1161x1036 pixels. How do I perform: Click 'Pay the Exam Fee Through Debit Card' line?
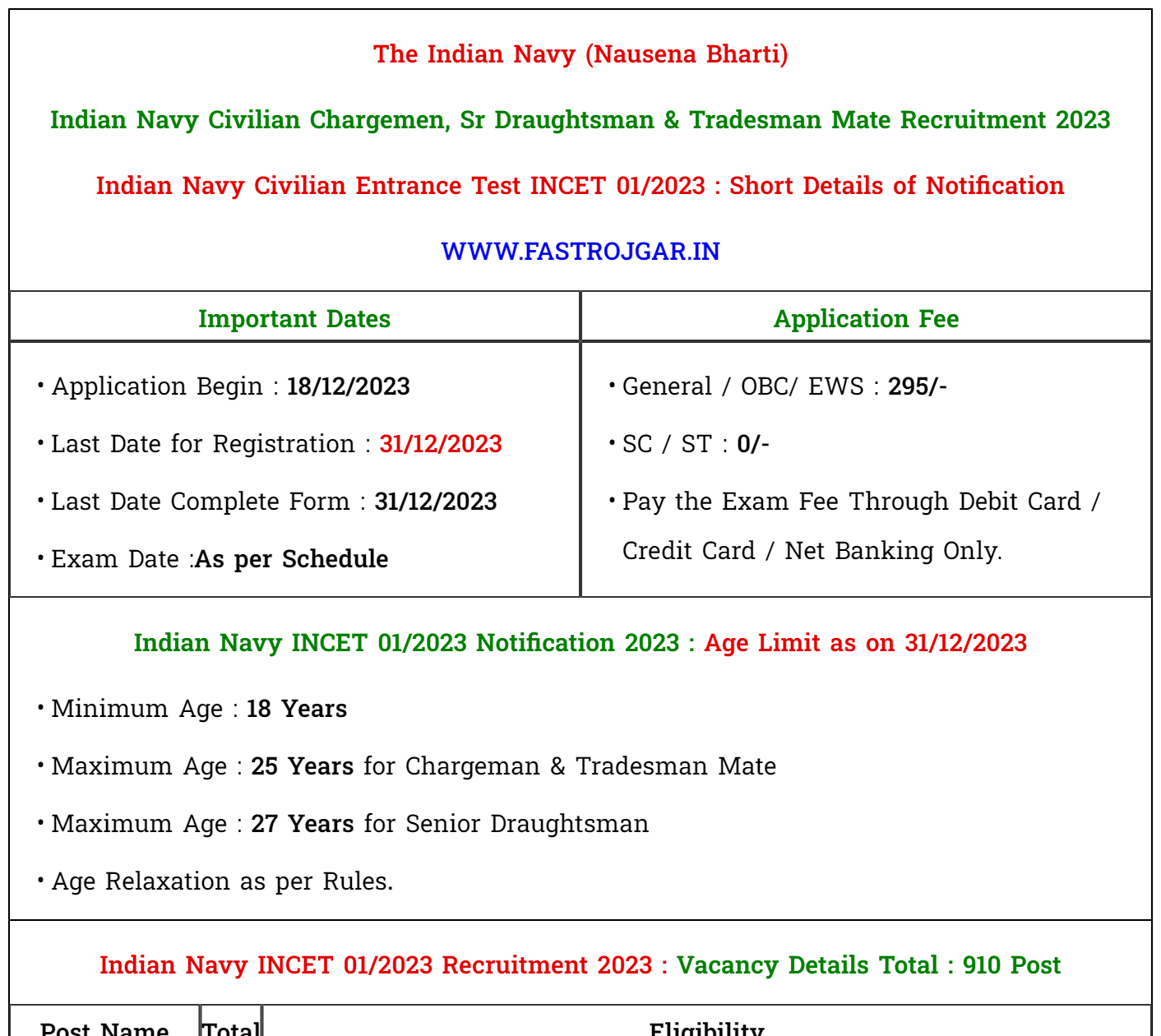click(861, 502)
